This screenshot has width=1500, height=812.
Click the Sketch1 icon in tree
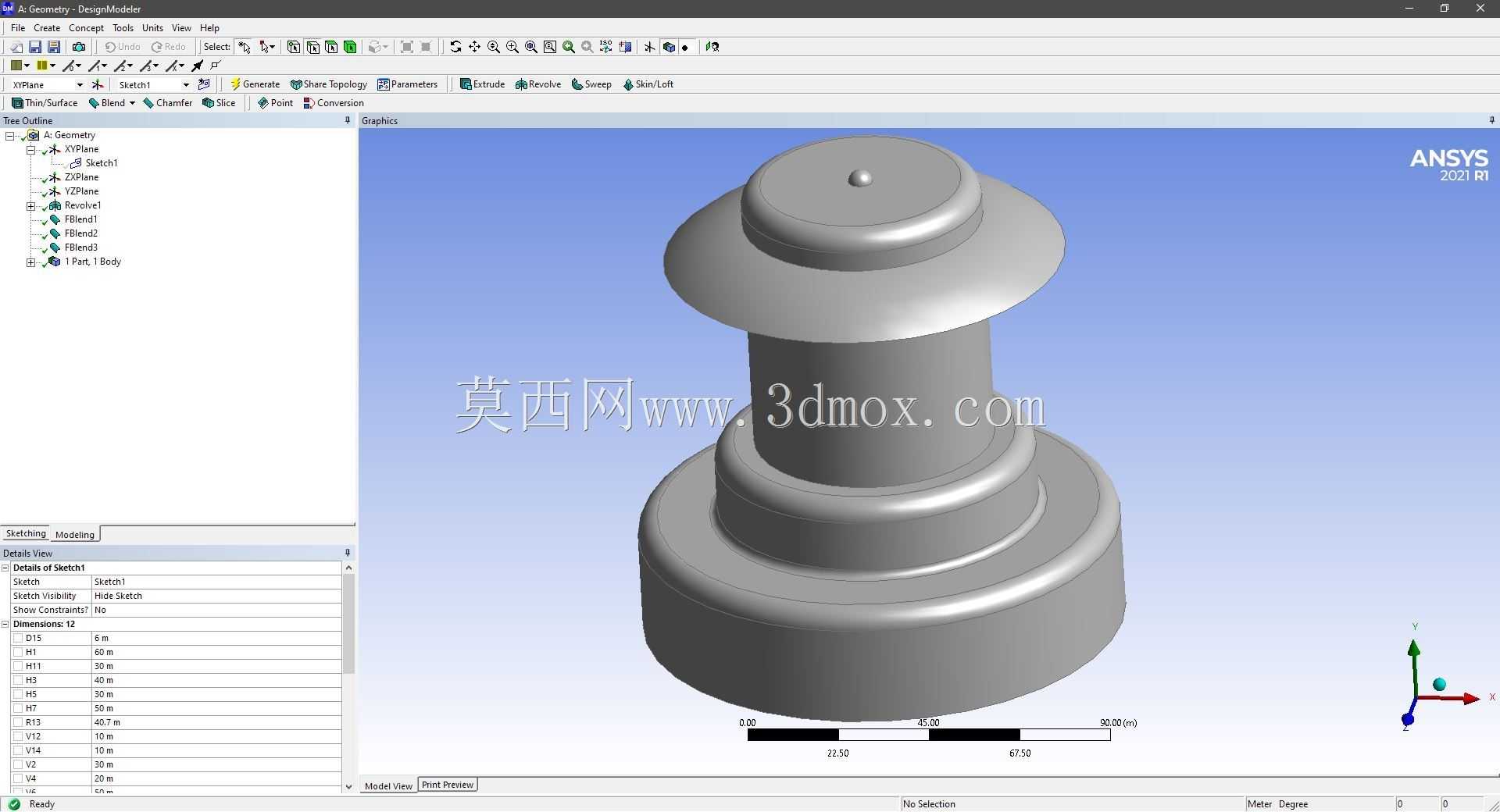point(76,163)
